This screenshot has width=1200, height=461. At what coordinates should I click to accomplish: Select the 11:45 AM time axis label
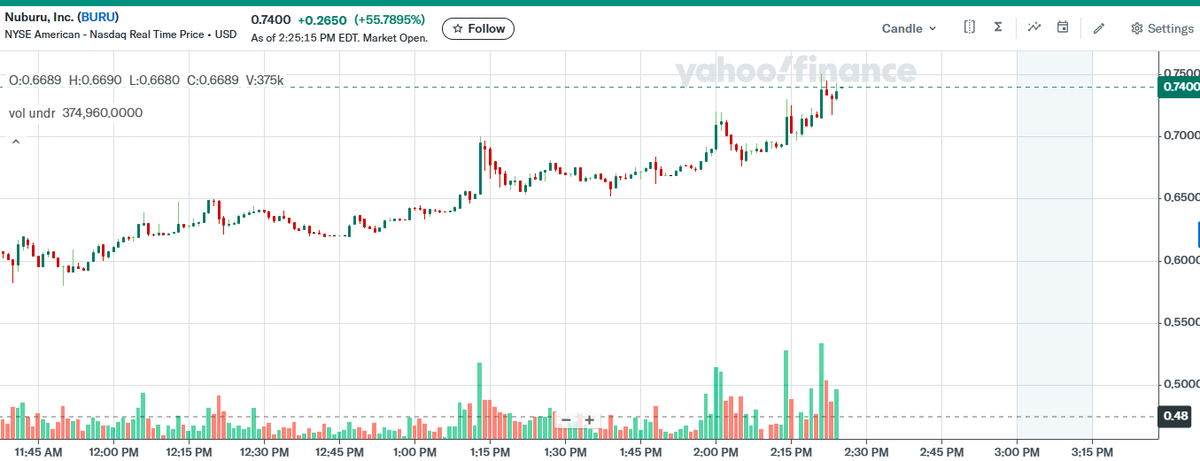[x=38, y=452]
